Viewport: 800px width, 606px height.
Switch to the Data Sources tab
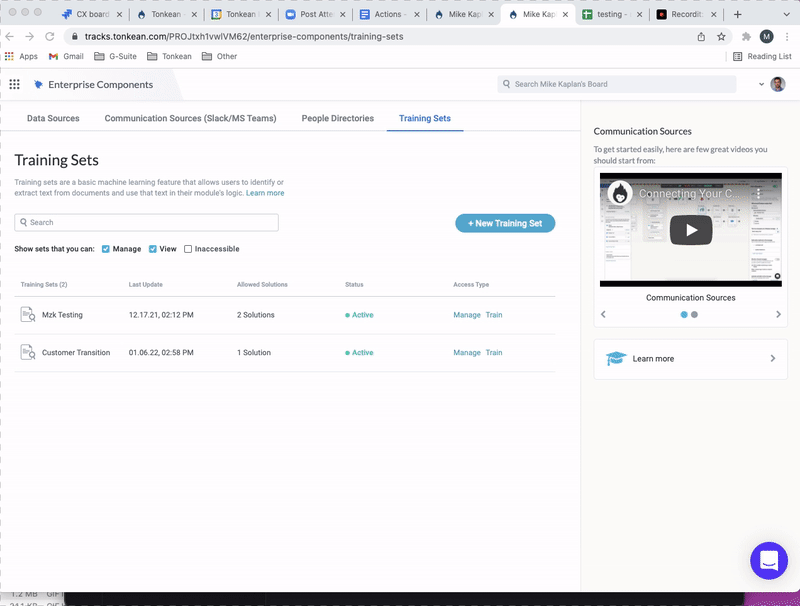[51, 117]
